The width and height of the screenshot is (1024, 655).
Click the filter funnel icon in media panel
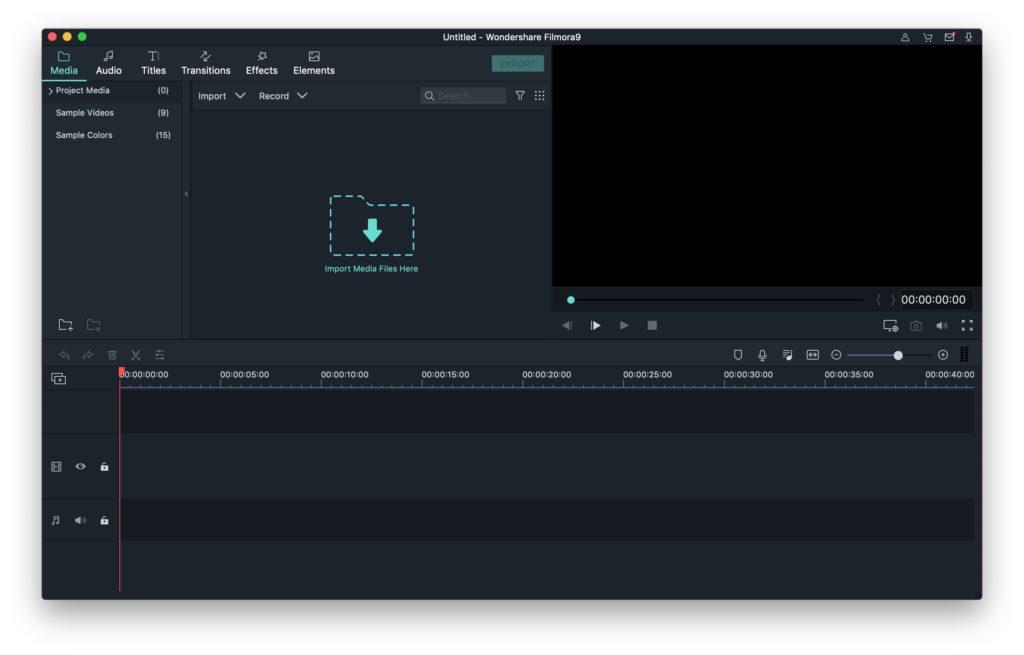(520, 96)
